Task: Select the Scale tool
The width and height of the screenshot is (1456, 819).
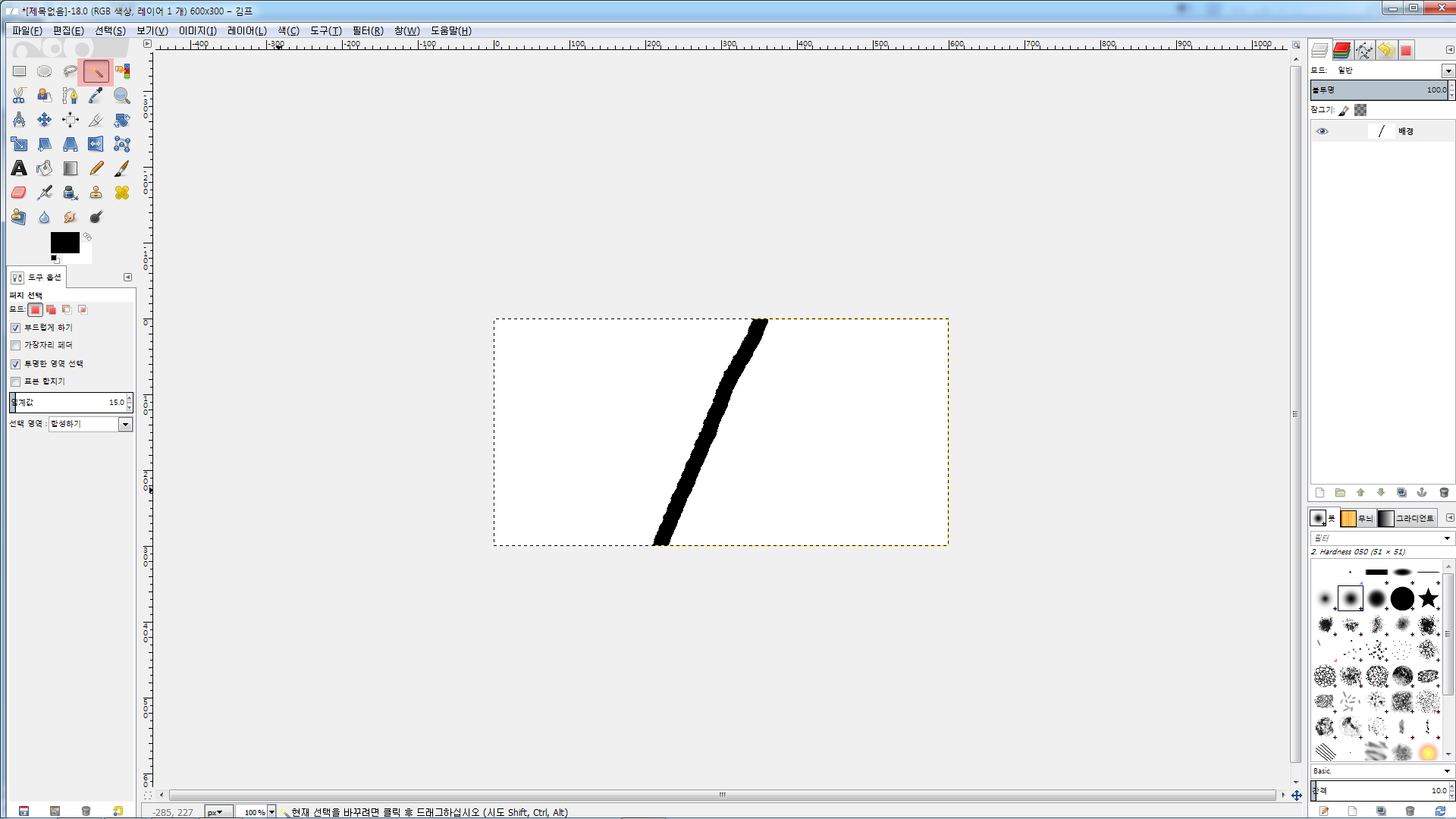Action: pos(19,144)
